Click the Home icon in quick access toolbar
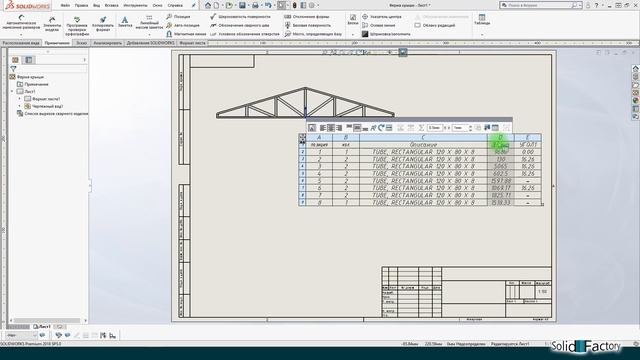640x360 pixels. tap(208, 5)
